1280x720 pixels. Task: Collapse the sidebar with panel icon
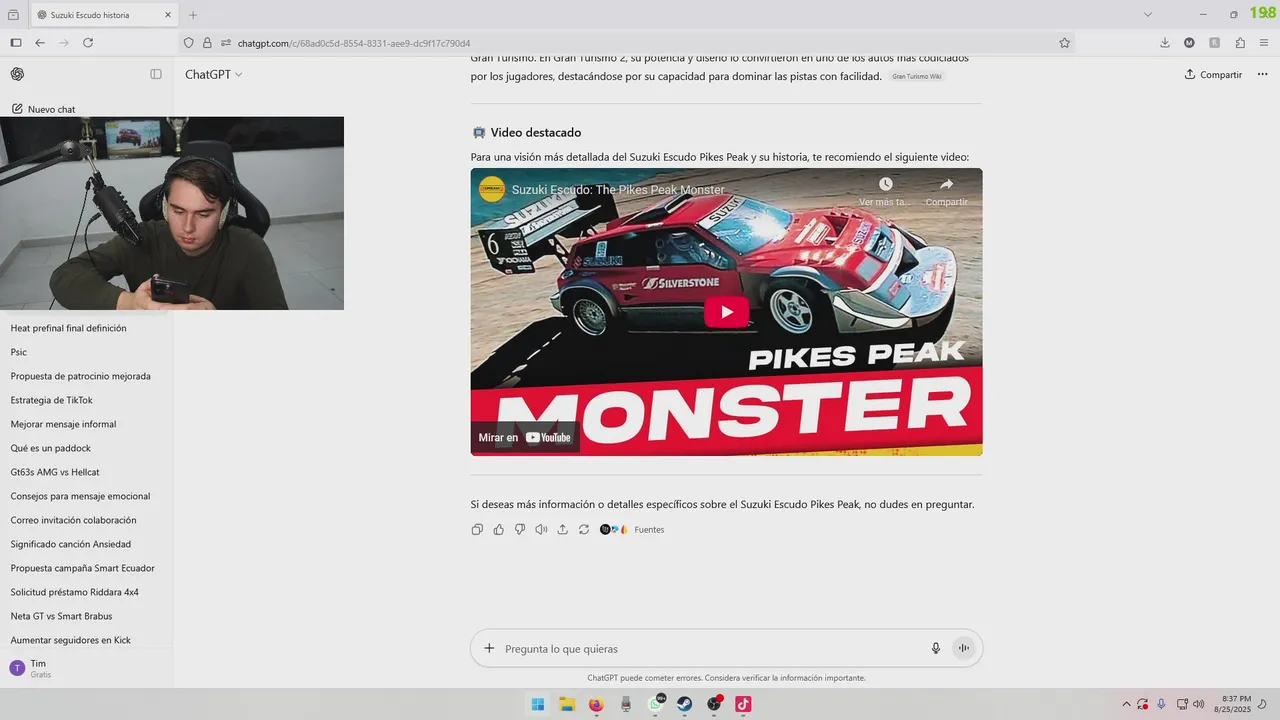pyautogui.click(x=156, y=74)
